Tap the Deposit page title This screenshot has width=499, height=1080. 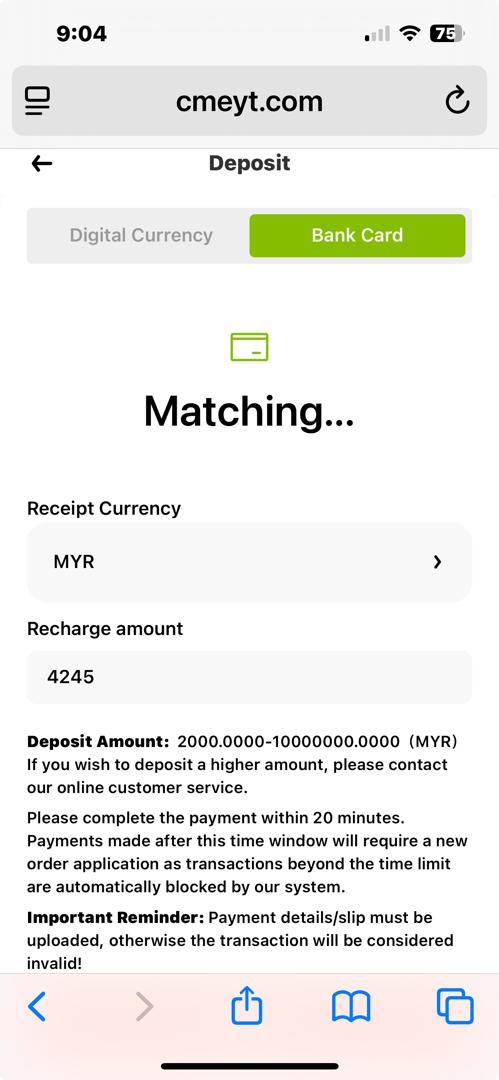point(250,163)
